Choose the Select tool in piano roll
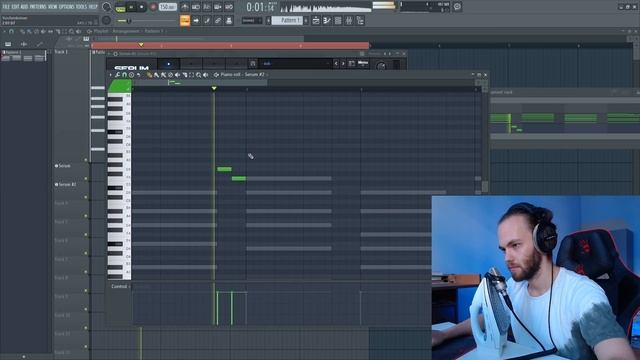 [x=191, y=75]
